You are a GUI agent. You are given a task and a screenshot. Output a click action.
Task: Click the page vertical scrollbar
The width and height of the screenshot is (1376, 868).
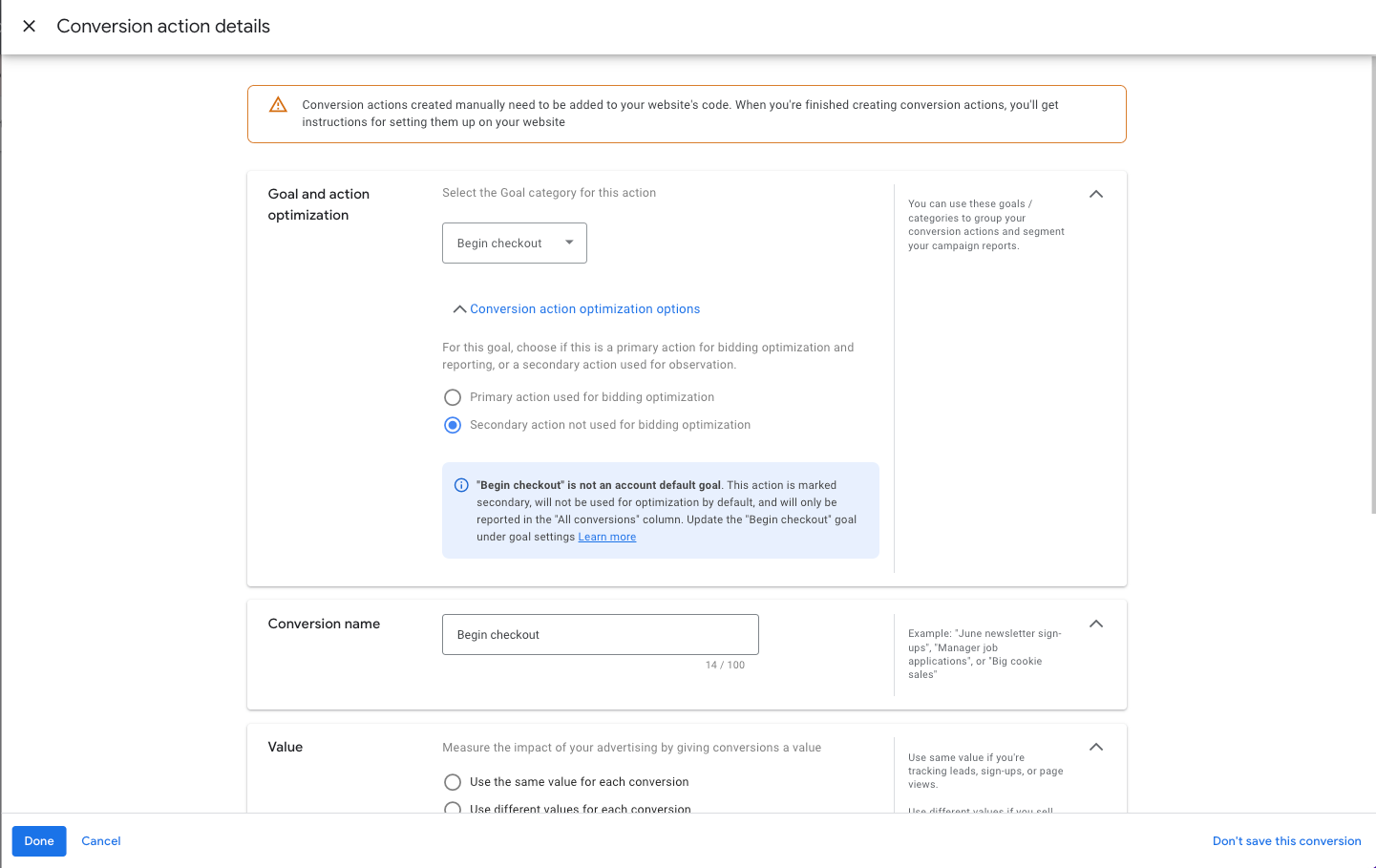(x=1372, y=285)
